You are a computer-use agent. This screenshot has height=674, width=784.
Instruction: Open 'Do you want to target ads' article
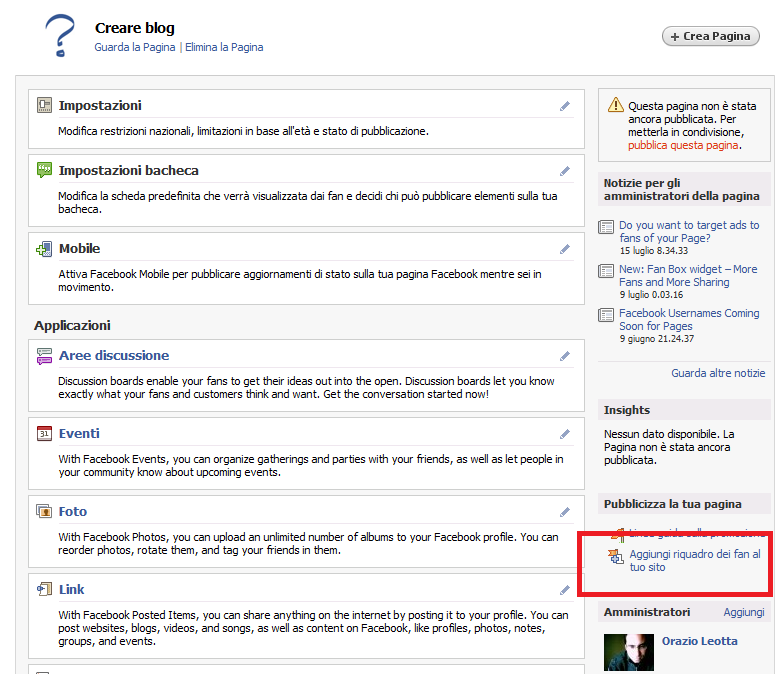[x=689, y=232]
